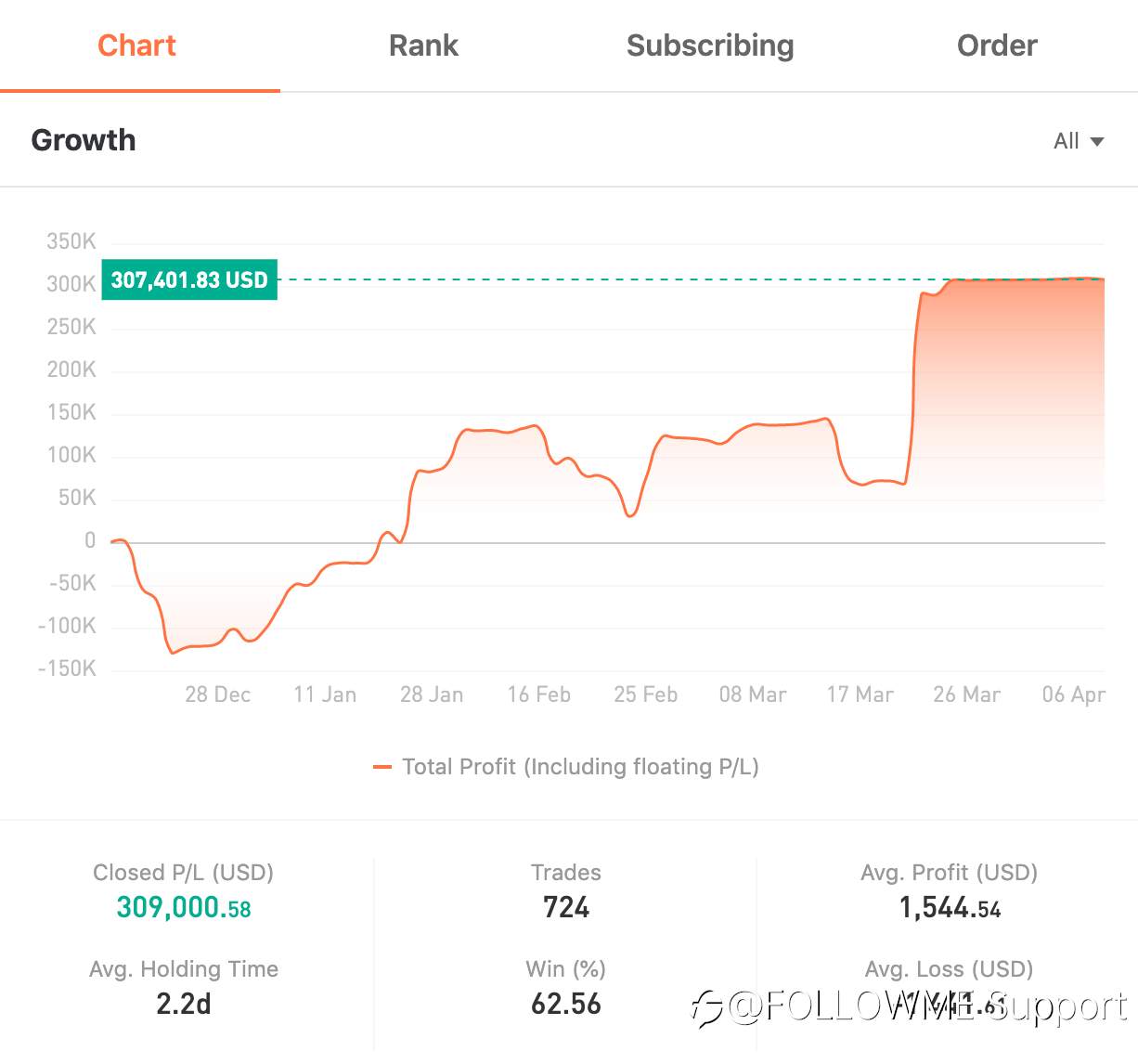Click the Trades count 724
This screenshot has width=1138, height=1064.
[566, 907]
